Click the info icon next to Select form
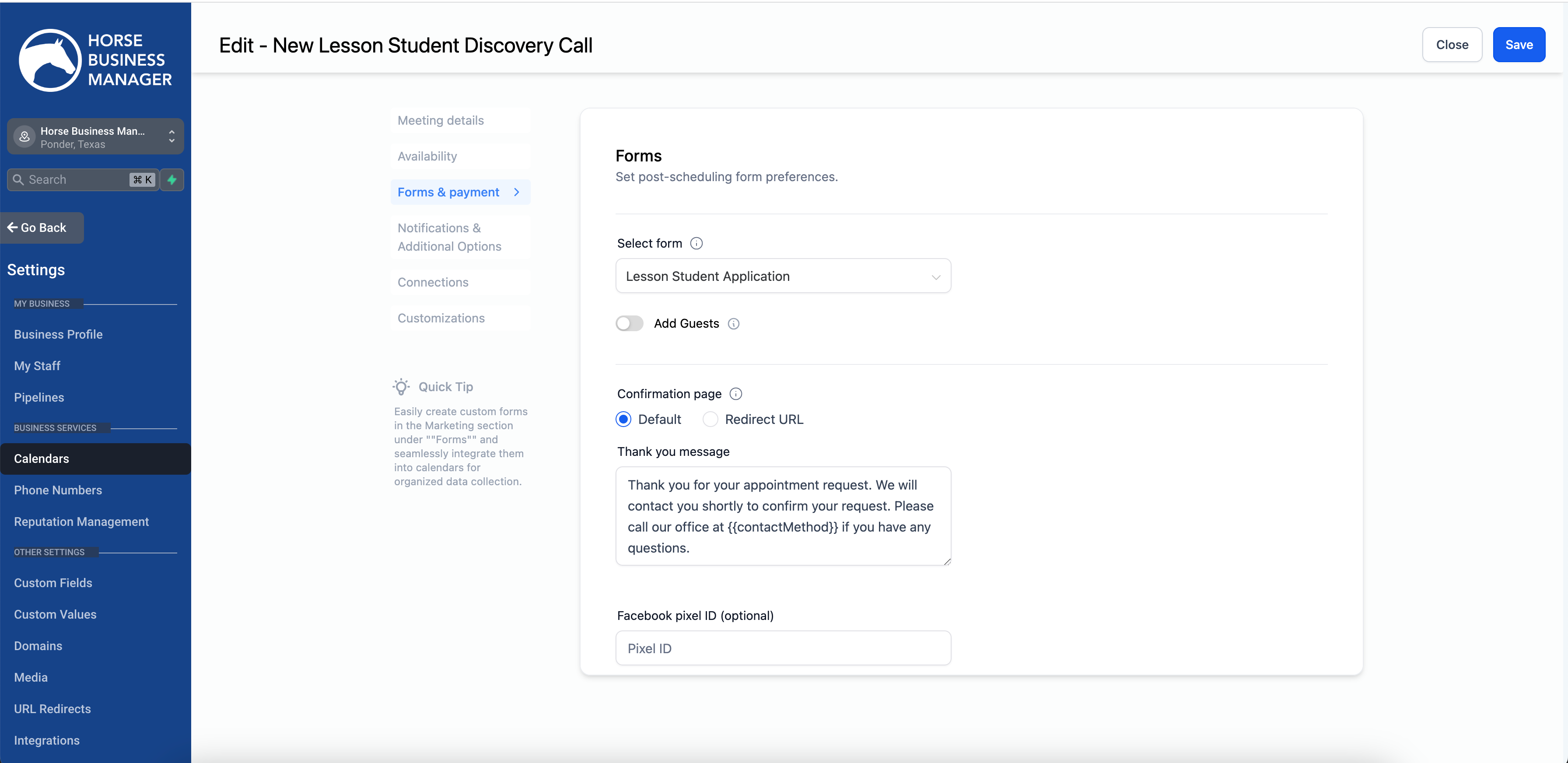Screen dimensions: 1568x763 point(696,243)
